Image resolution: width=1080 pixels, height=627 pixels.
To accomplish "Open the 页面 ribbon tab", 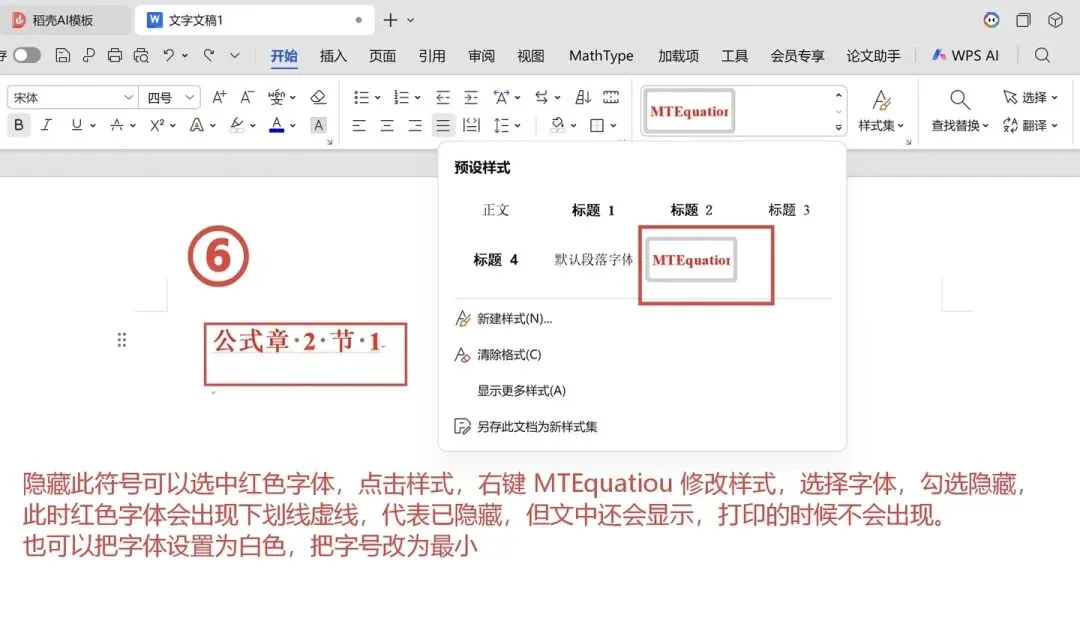I will tap(382, 56).
